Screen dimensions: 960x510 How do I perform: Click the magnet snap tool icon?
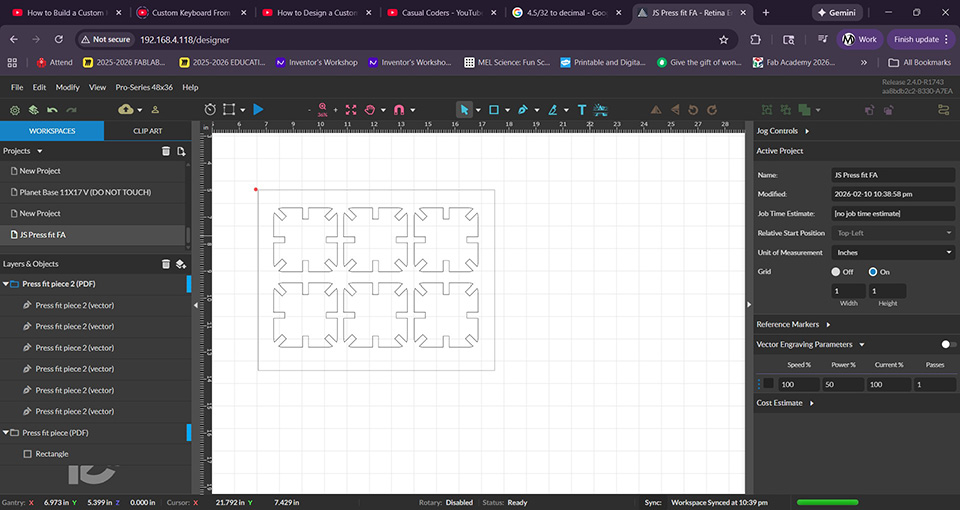tap(399, 109)
